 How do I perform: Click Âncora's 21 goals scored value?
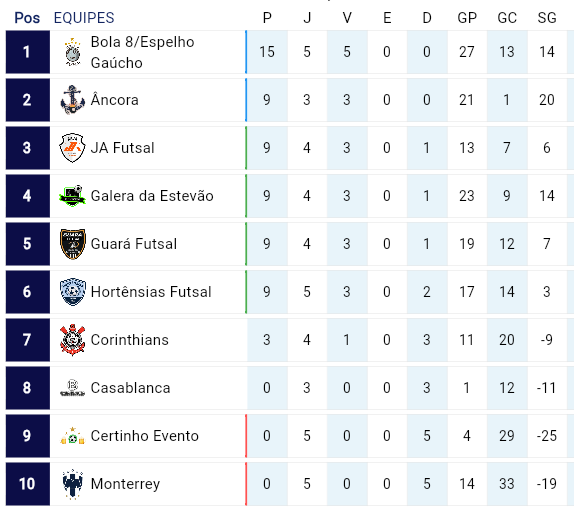466,100
